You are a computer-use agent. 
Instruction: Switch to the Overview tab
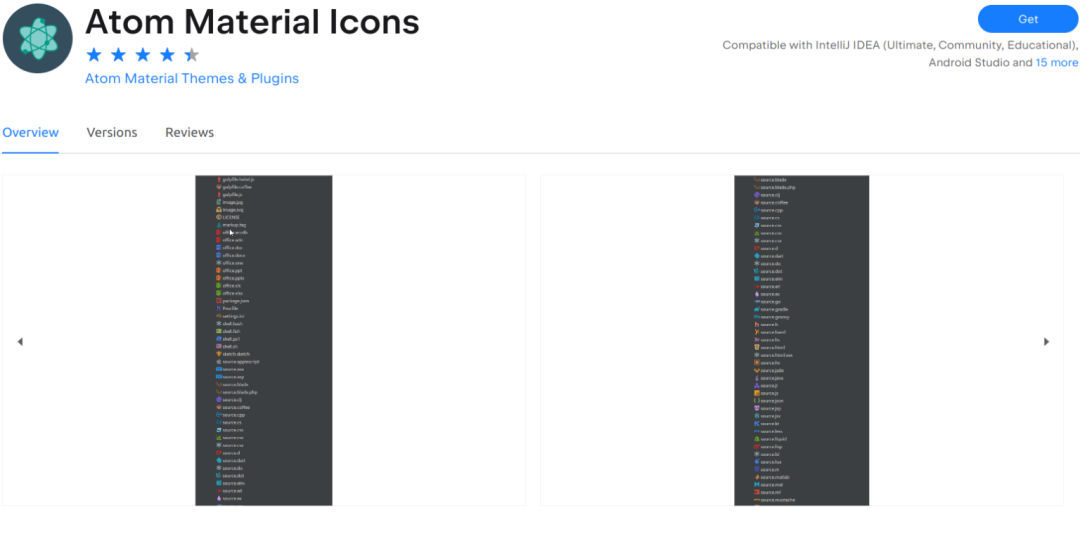pos(30,132)
